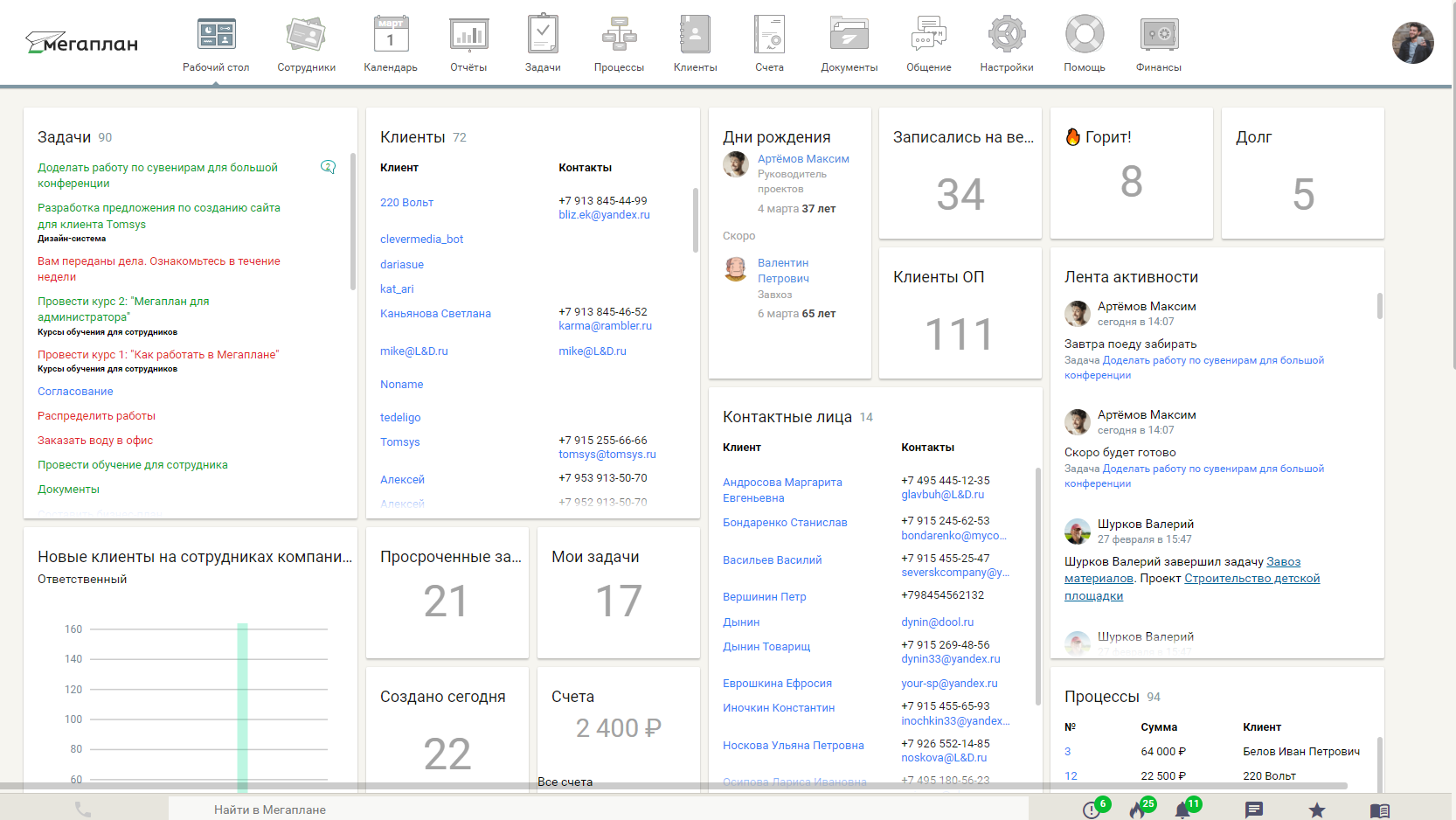Click email karma@rambler.ru
The height and width of the screenshot is (820, 1456).
[606, 326]
